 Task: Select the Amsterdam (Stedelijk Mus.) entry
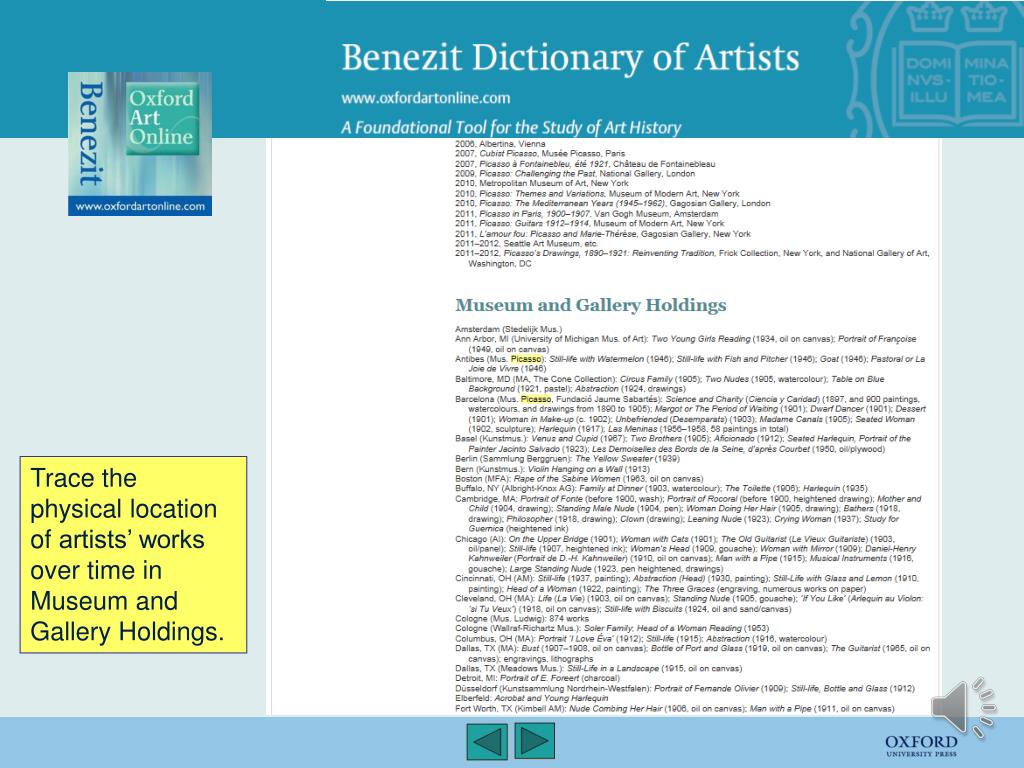pos(508,329)
